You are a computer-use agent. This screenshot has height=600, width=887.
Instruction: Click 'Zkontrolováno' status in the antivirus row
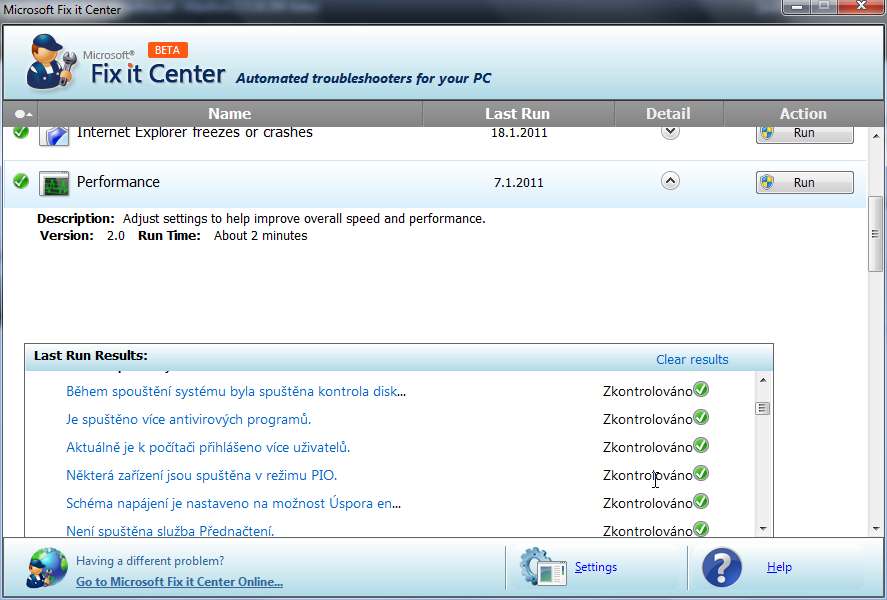[x=647, y=419]
